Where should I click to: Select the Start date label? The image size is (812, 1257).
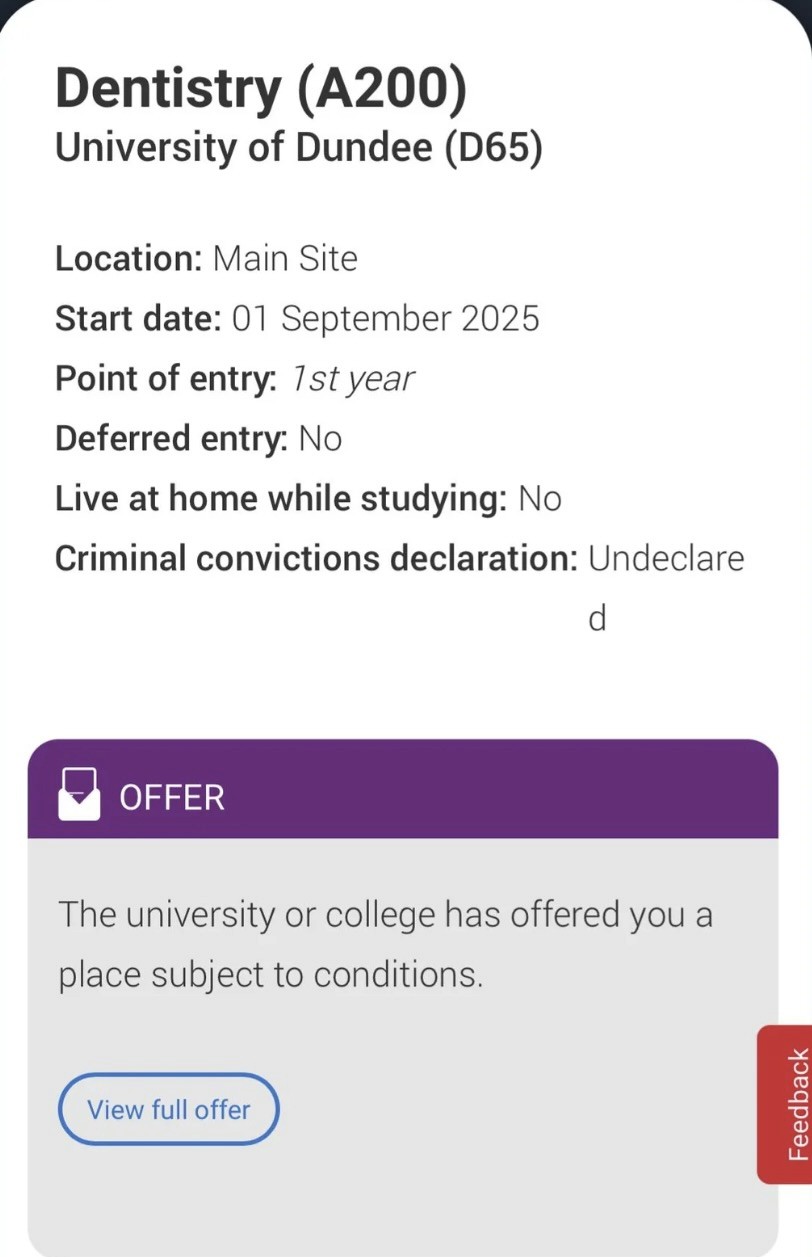click(138, 319)
